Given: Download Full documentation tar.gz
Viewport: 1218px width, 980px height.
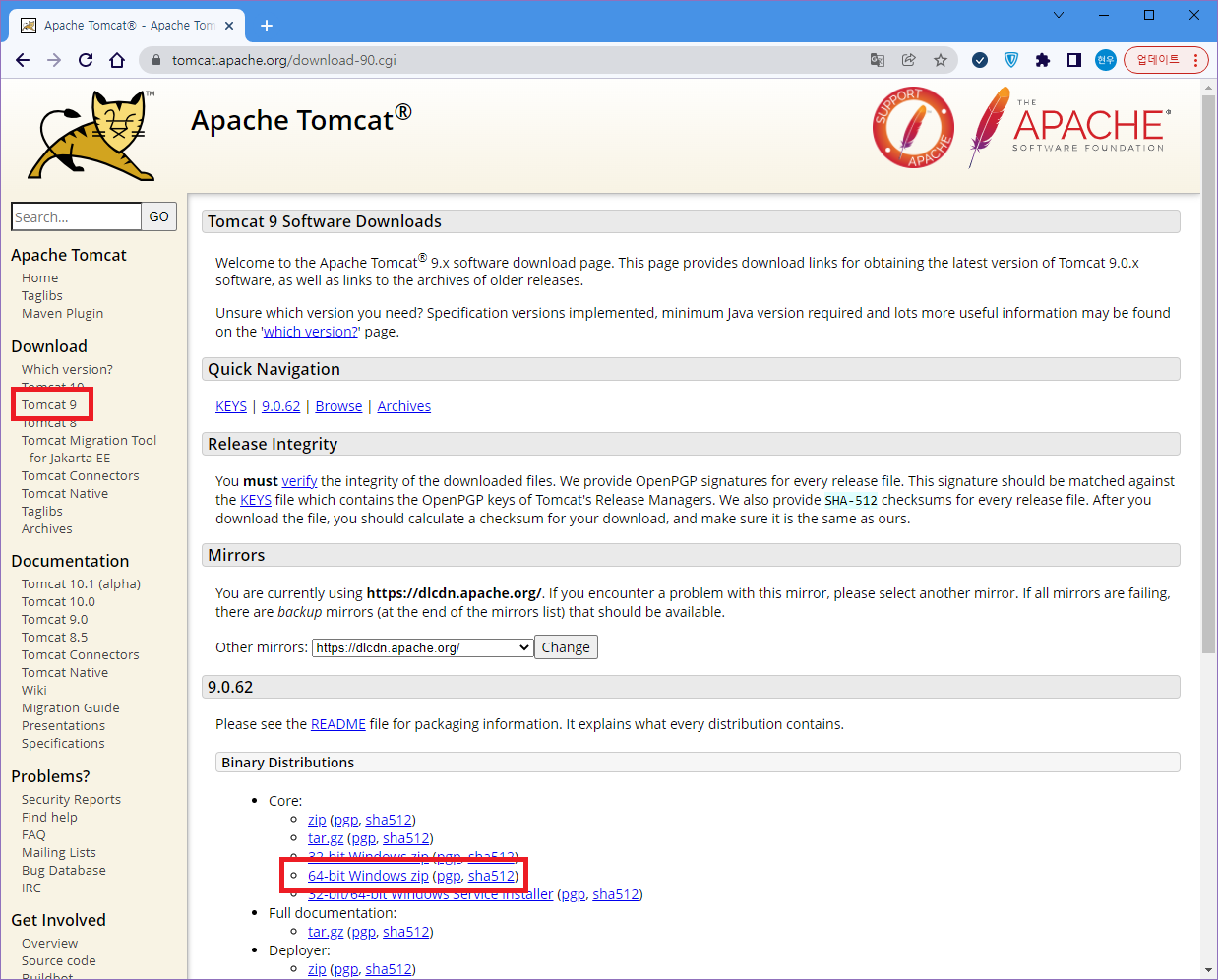Looking at the screenshot, I should [326, 932].
